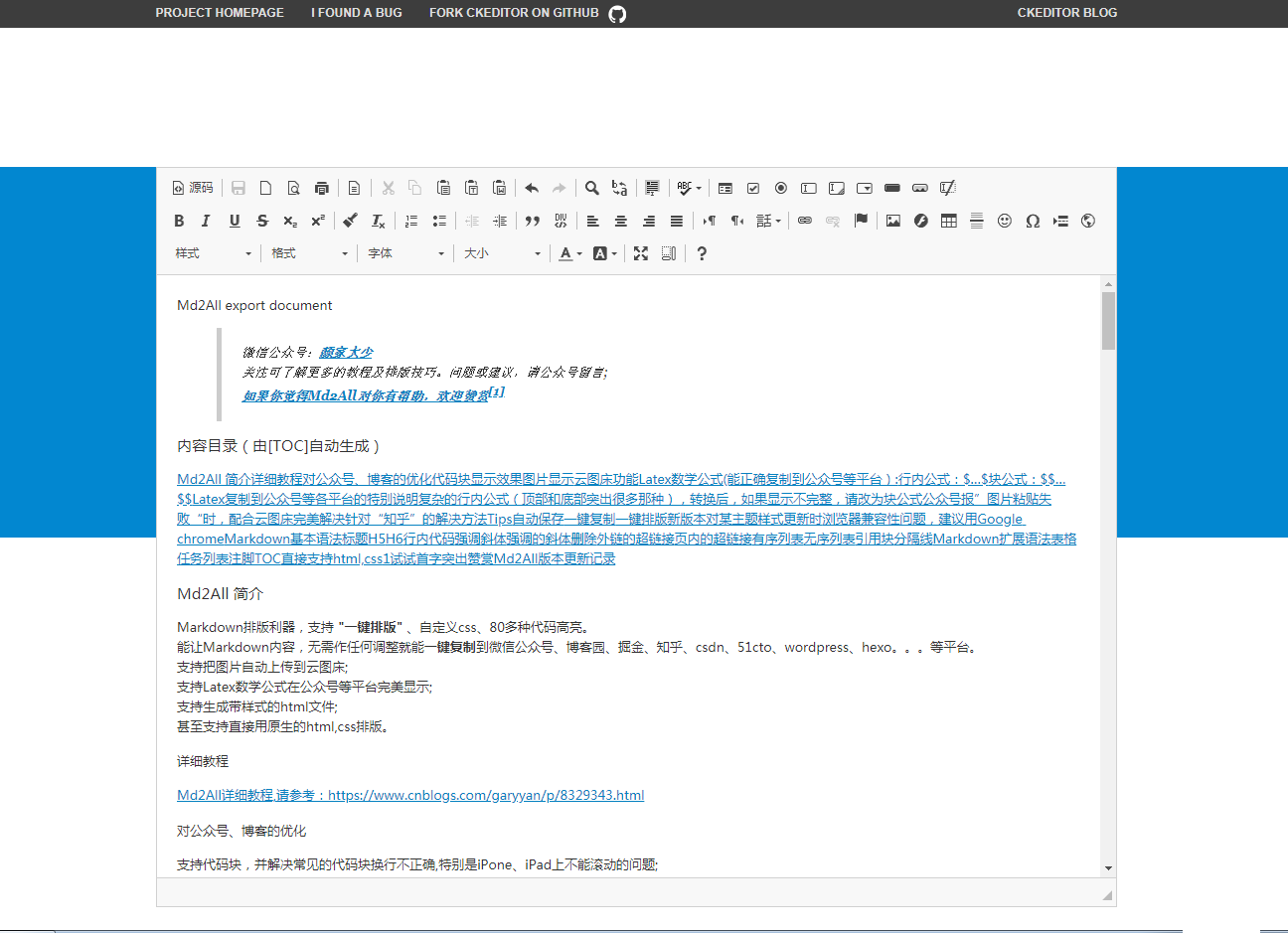This screenshot has width=1288, height=933.
Task: Insert a Hidden Field element
Action: [948, 188]
